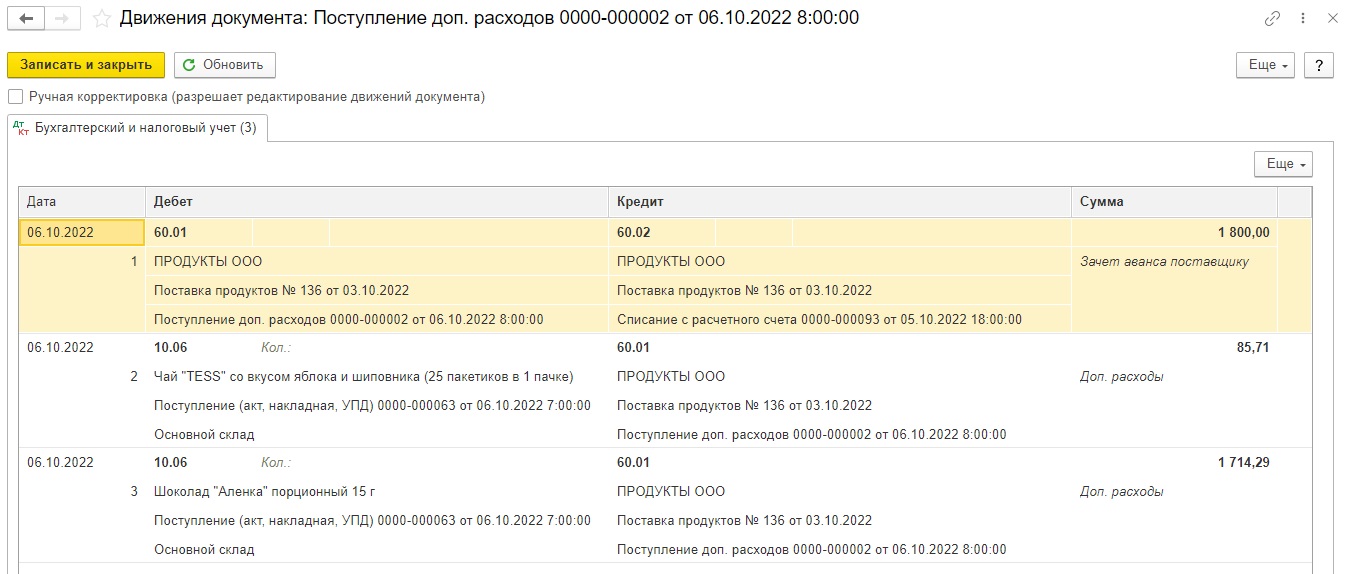The width and height of the screenshot is (1348, 574).
Task: Click the back arrow navigation icon
Action: 26,19
